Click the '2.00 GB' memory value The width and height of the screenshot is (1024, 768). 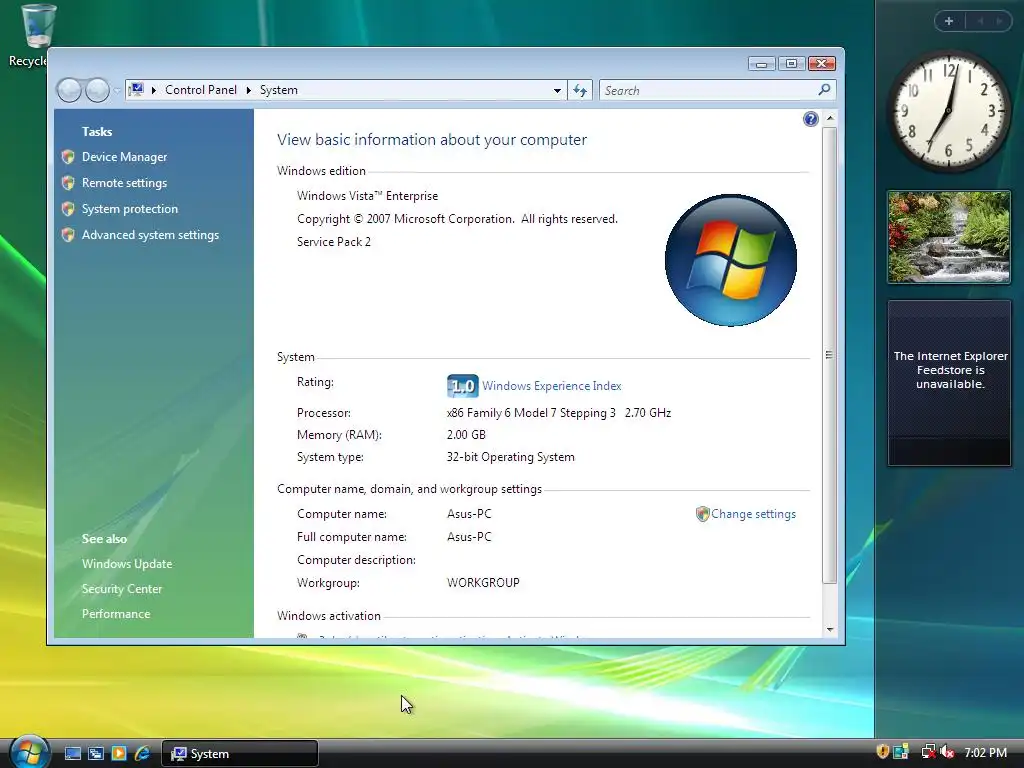(466, 435)
